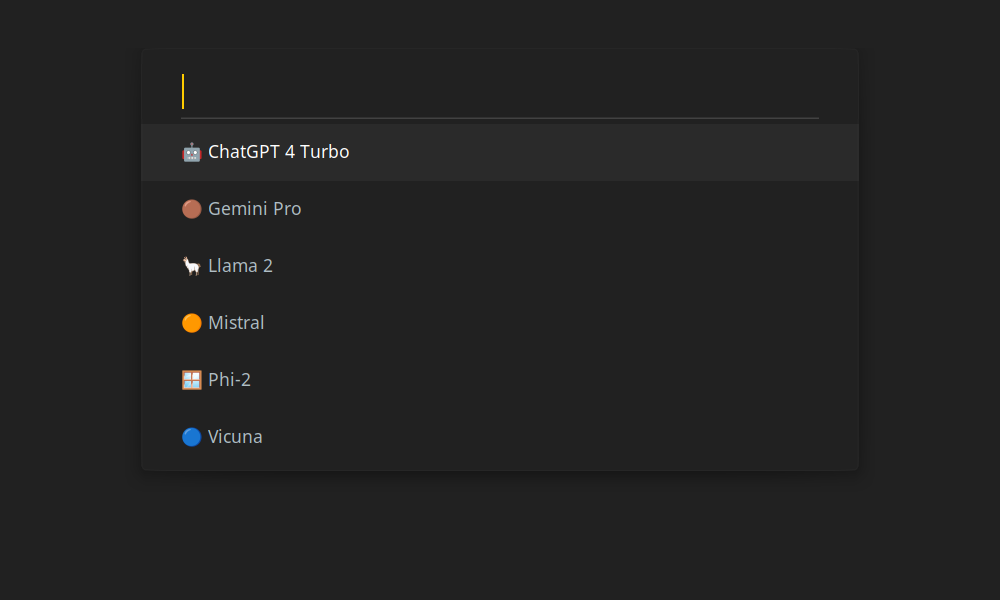This screenshot has height=600, width=1000.
Task: Select ChatGPT 4 Turbo from the list
Action: tap(279, 152)
